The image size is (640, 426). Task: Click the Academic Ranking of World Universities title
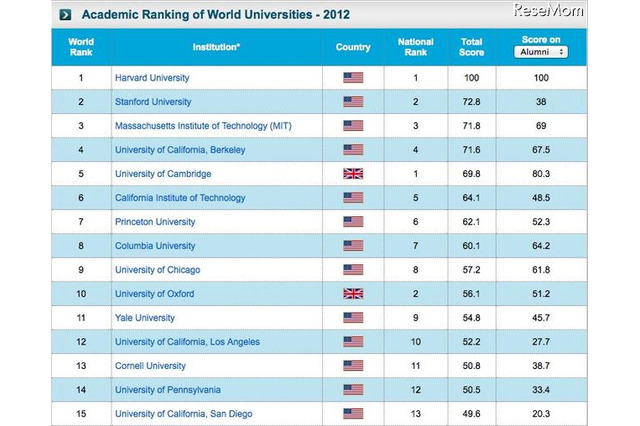216,15
